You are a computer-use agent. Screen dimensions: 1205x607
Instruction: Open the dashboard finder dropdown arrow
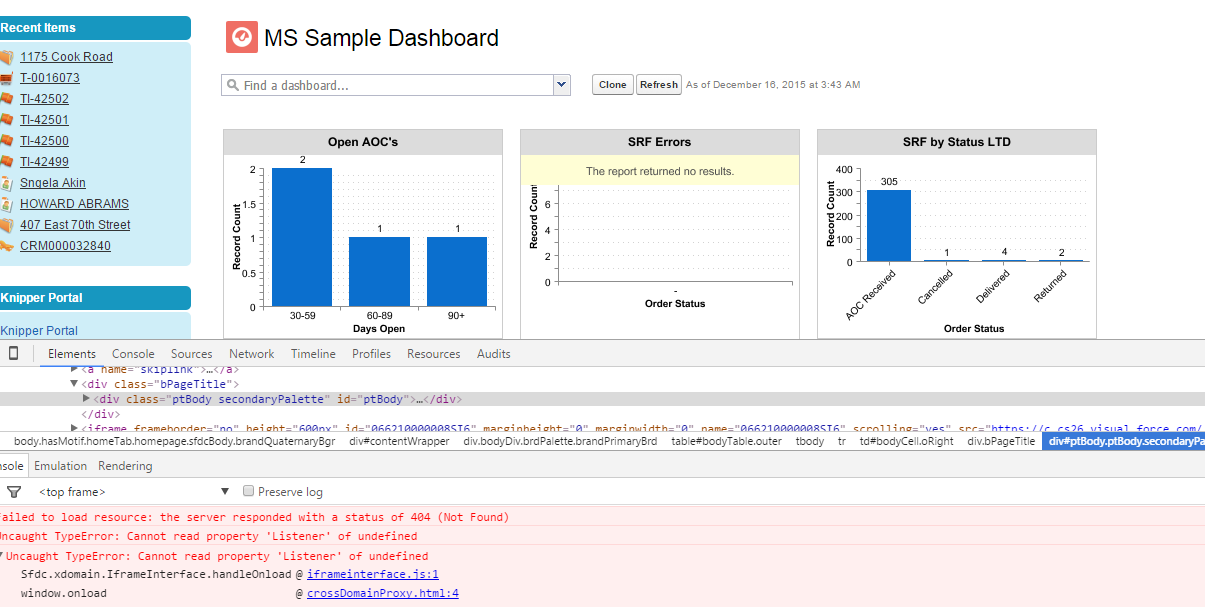(x=562, y=85)
